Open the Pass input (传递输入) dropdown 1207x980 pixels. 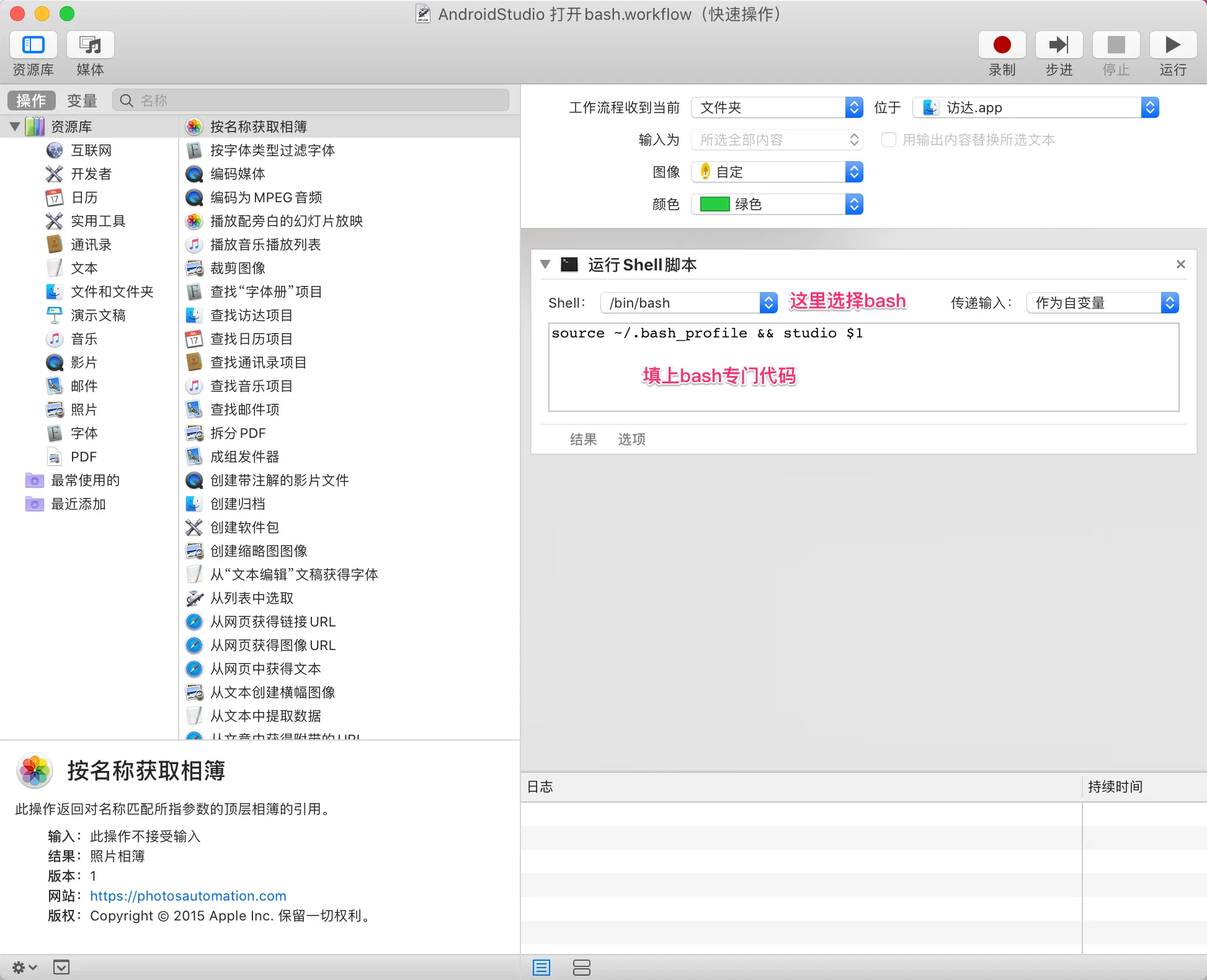pyautogui.click(x=1102, y=303)
